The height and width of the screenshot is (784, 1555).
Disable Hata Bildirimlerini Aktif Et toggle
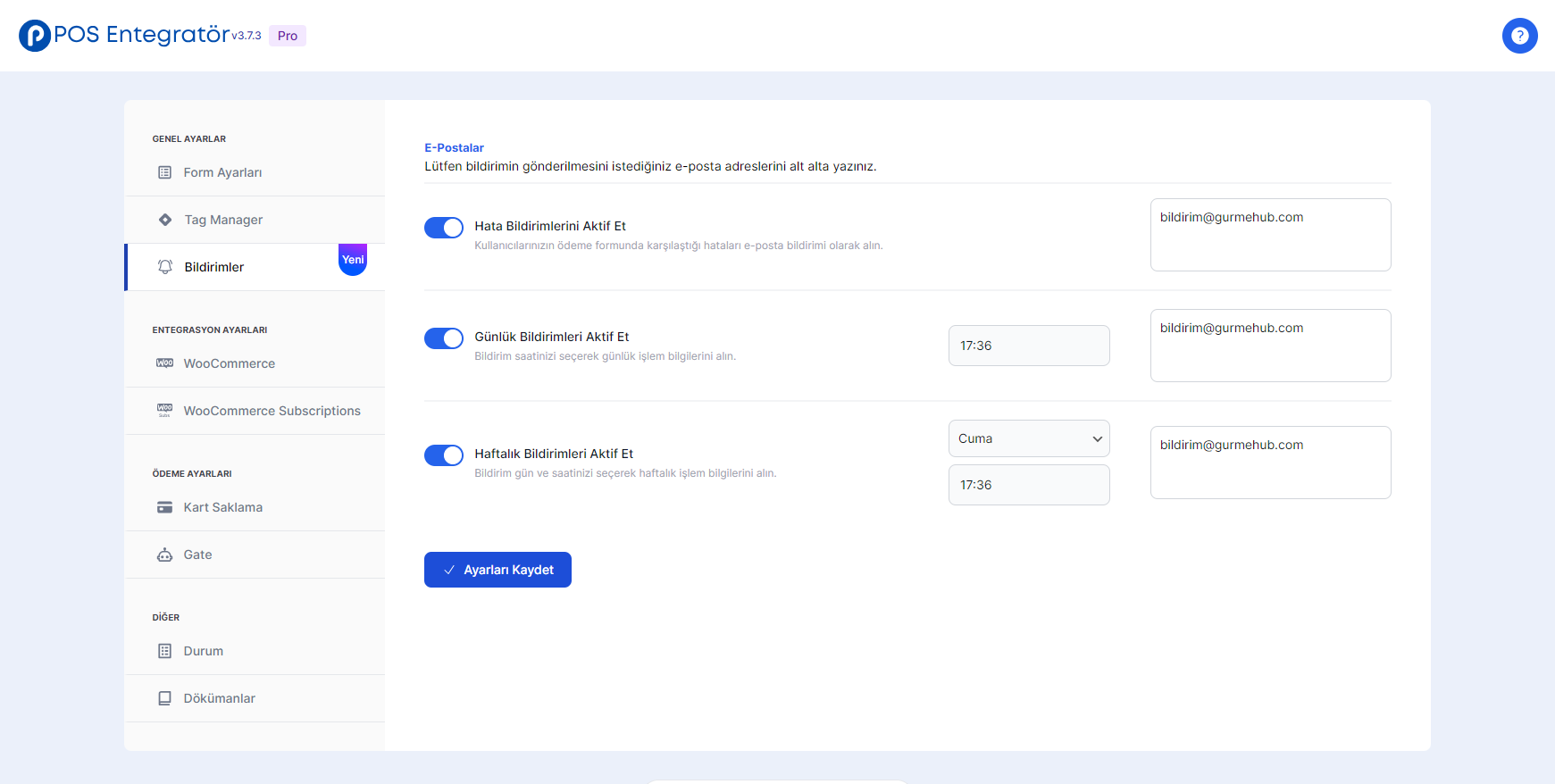(444, 228)
